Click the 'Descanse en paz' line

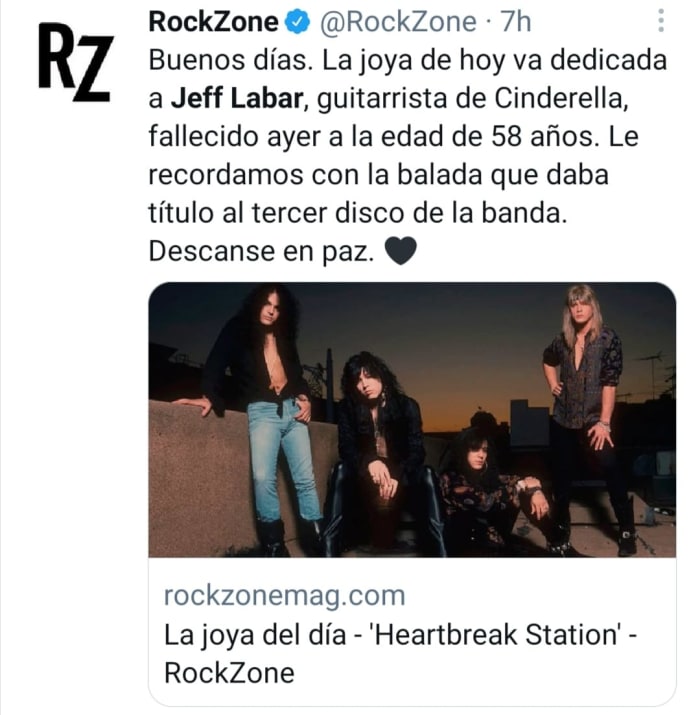(x=261, y=251)
